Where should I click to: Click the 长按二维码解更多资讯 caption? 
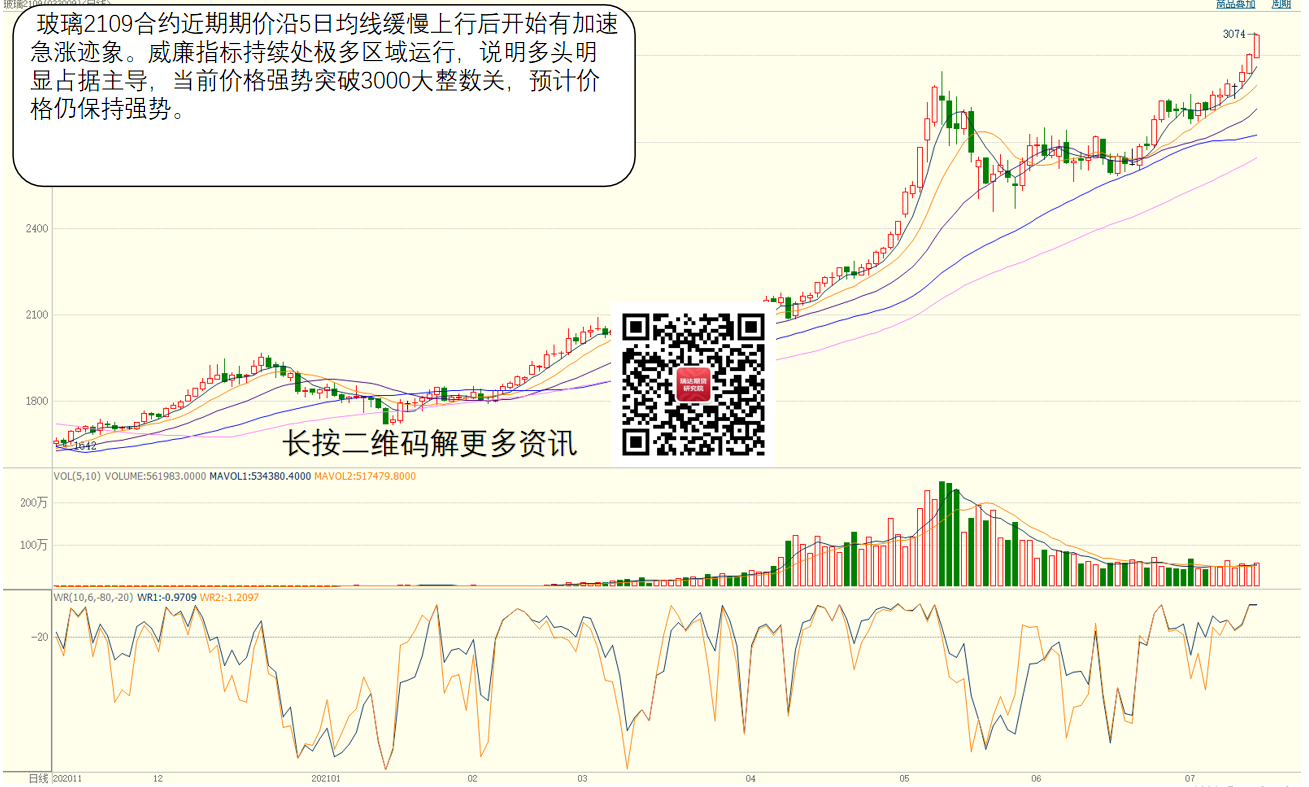[429, 443]
